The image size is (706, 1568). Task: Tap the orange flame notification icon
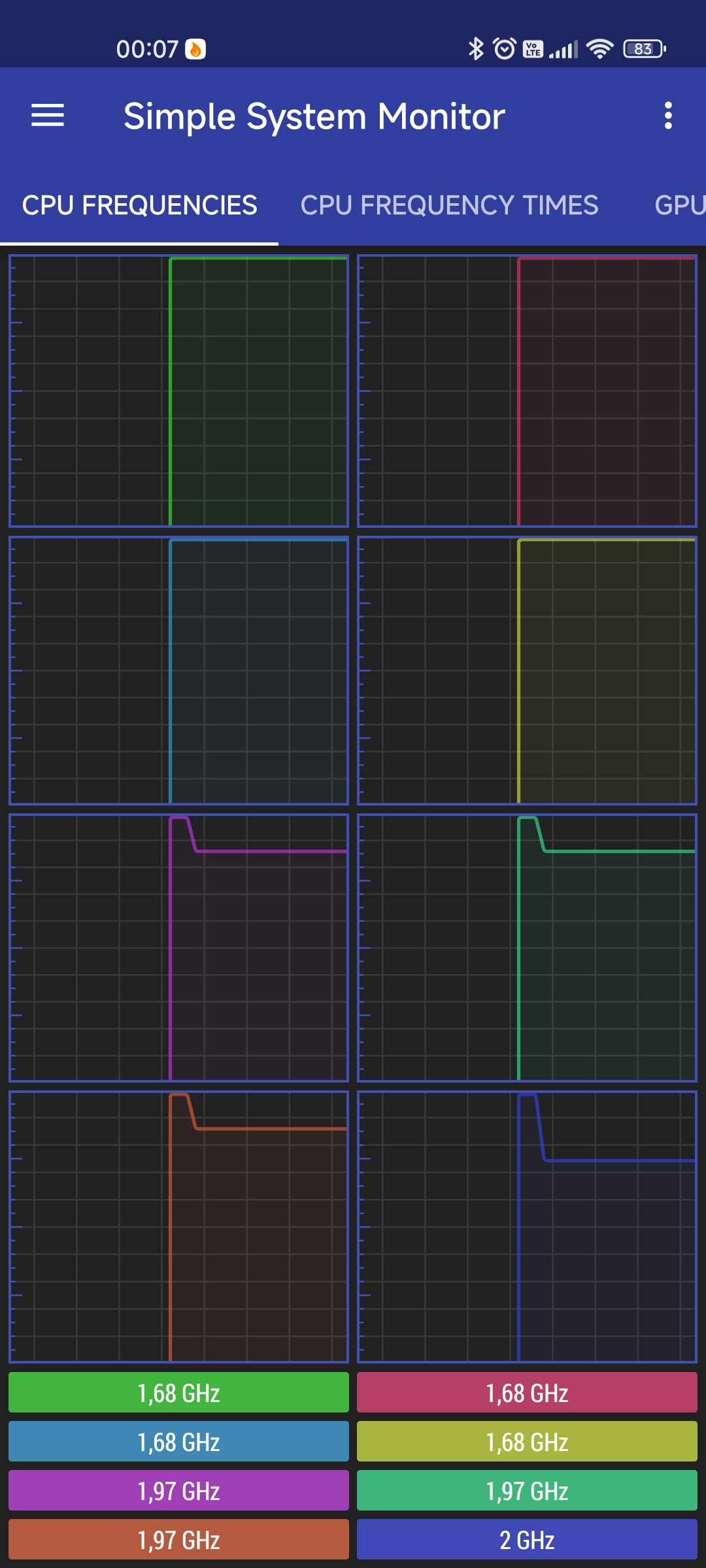195,49
